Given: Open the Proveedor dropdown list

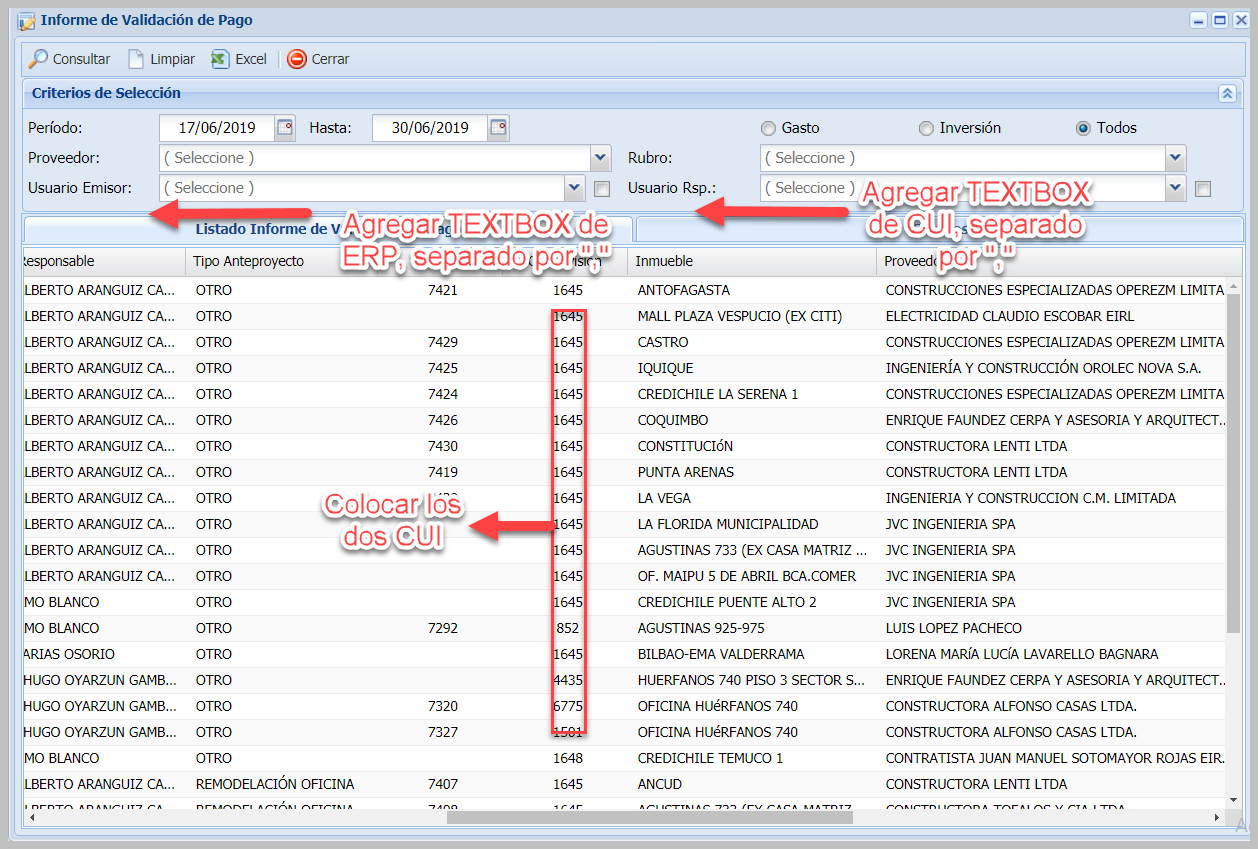Looking at the screenshot, I should 600,158.
